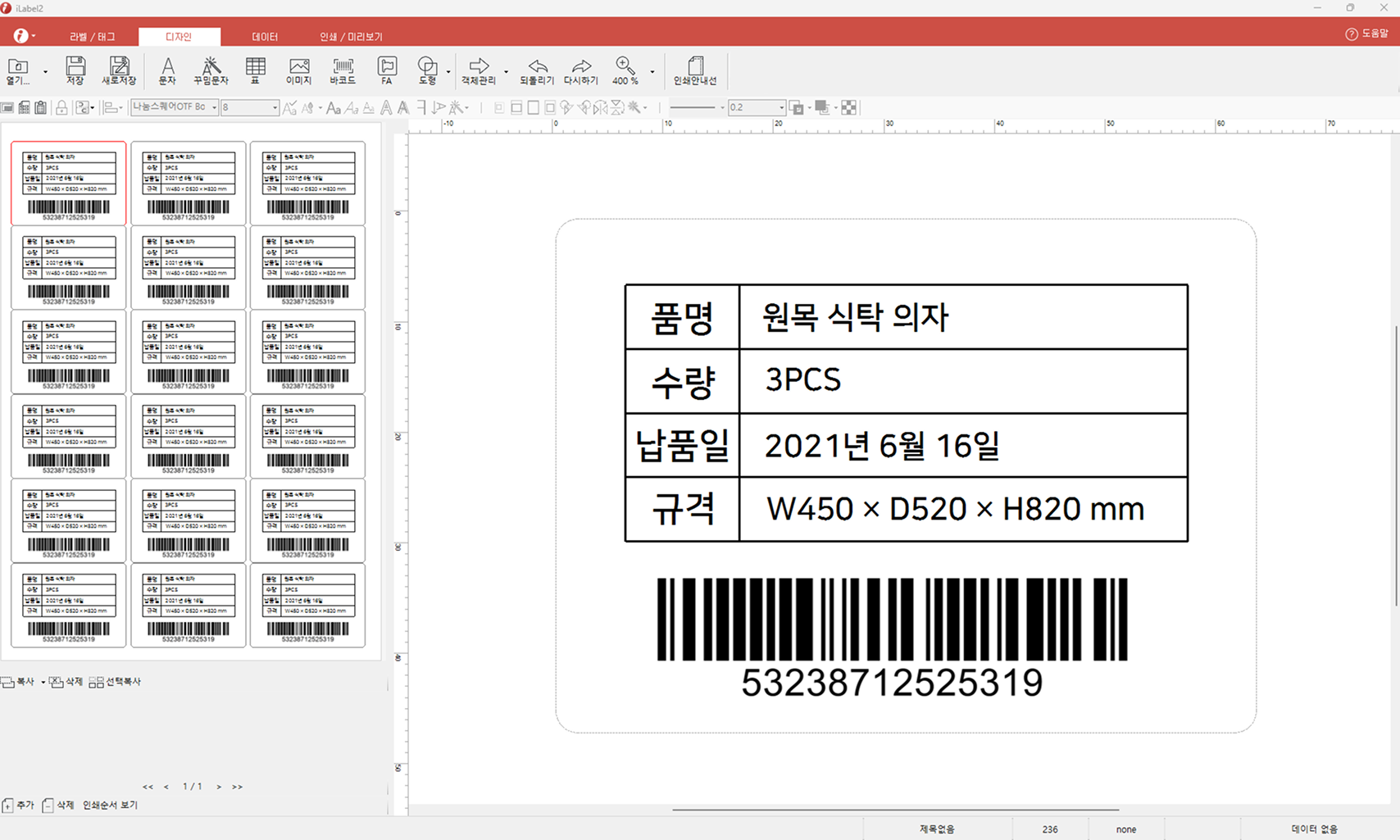Click the barcode on the label canvas
The width and height of the screenshot is (1400, 840).
pyautogui.click(x=892, y=620)
